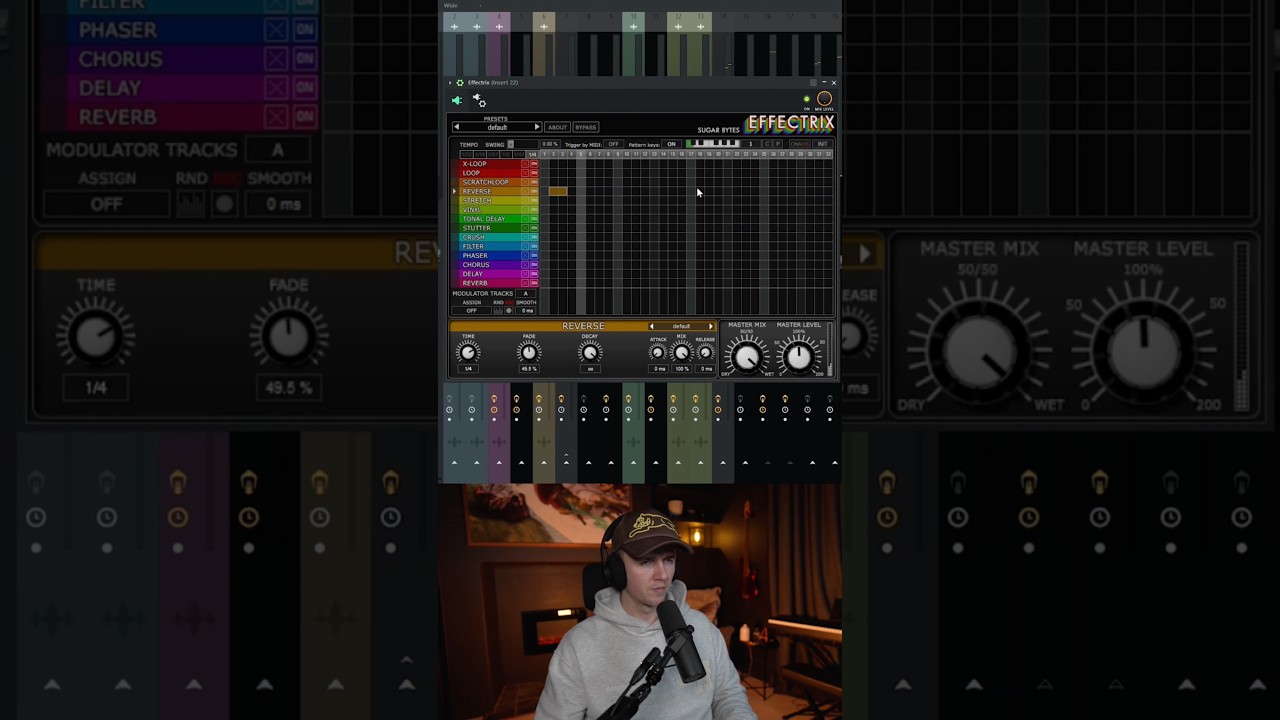Switch Pattern keys ON setting
Image resolution: width=1280 pixels, height=720 pixels.
pos(671,144)
